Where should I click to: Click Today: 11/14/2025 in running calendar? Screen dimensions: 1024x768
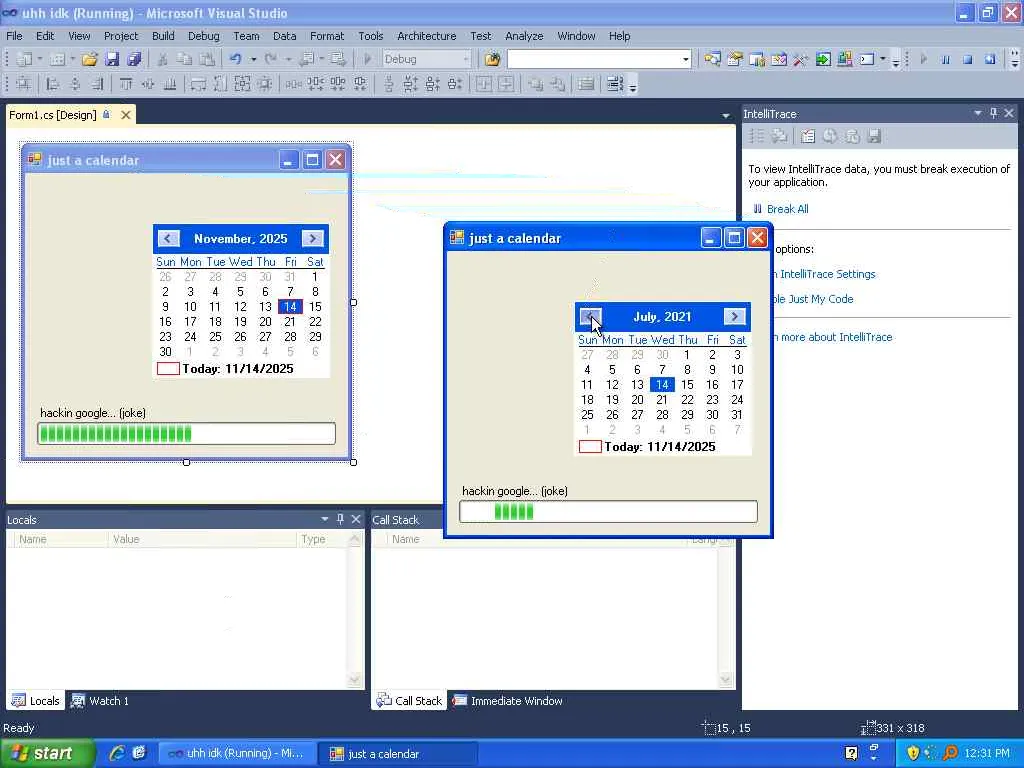(660, 447)
